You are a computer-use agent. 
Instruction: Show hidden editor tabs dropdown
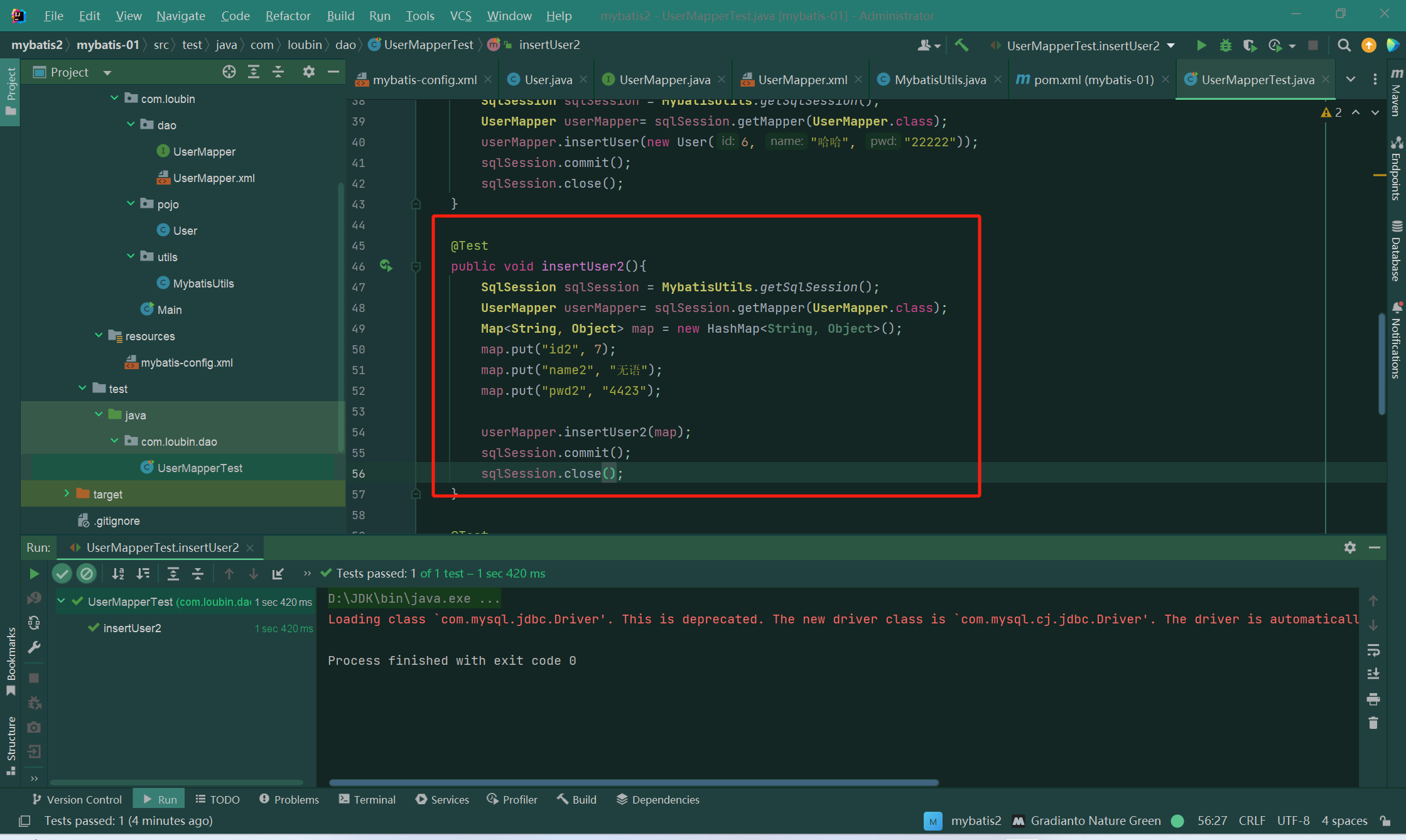tap(1350, 79)
